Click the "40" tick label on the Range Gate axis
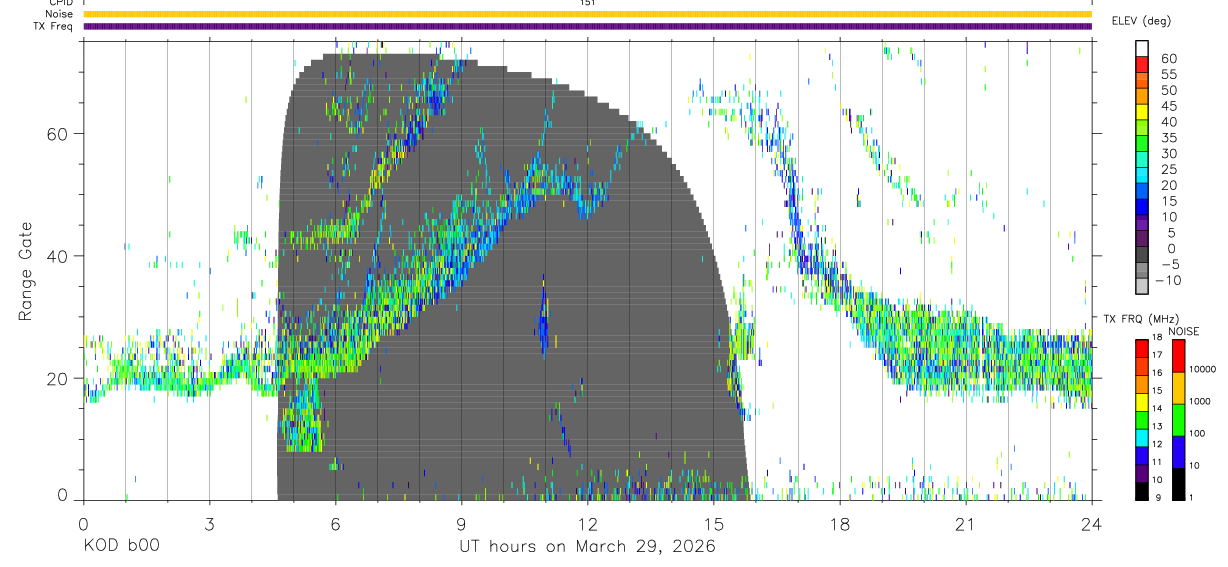Viewport: 1228px width, 567px height. coord(59,256)
